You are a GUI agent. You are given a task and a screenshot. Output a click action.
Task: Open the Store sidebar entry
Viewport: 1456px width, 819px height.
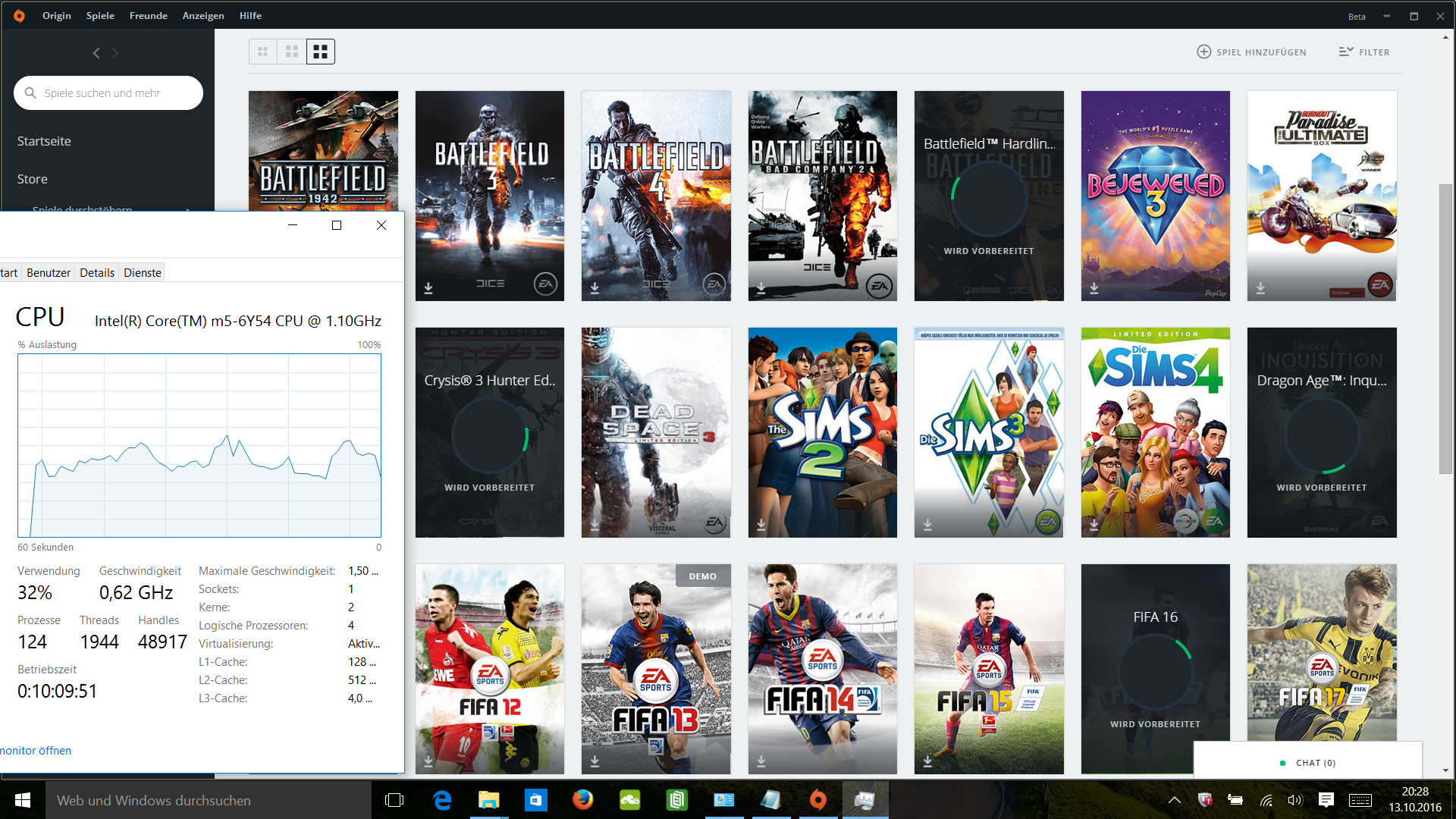[33, 179]
